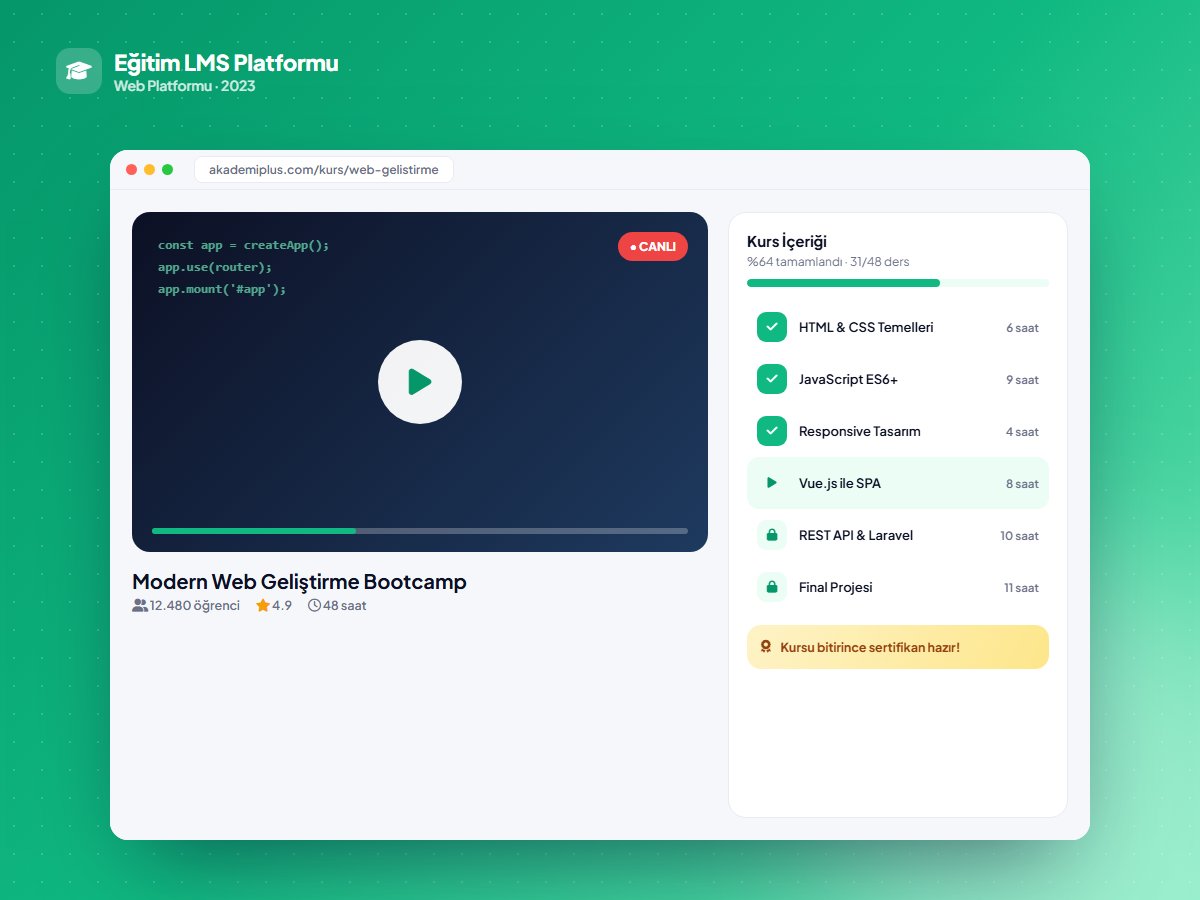Viewport: 1200px width, 900px height.
Task: Click the certificate ribbon icon
Action: pos(766,647)
